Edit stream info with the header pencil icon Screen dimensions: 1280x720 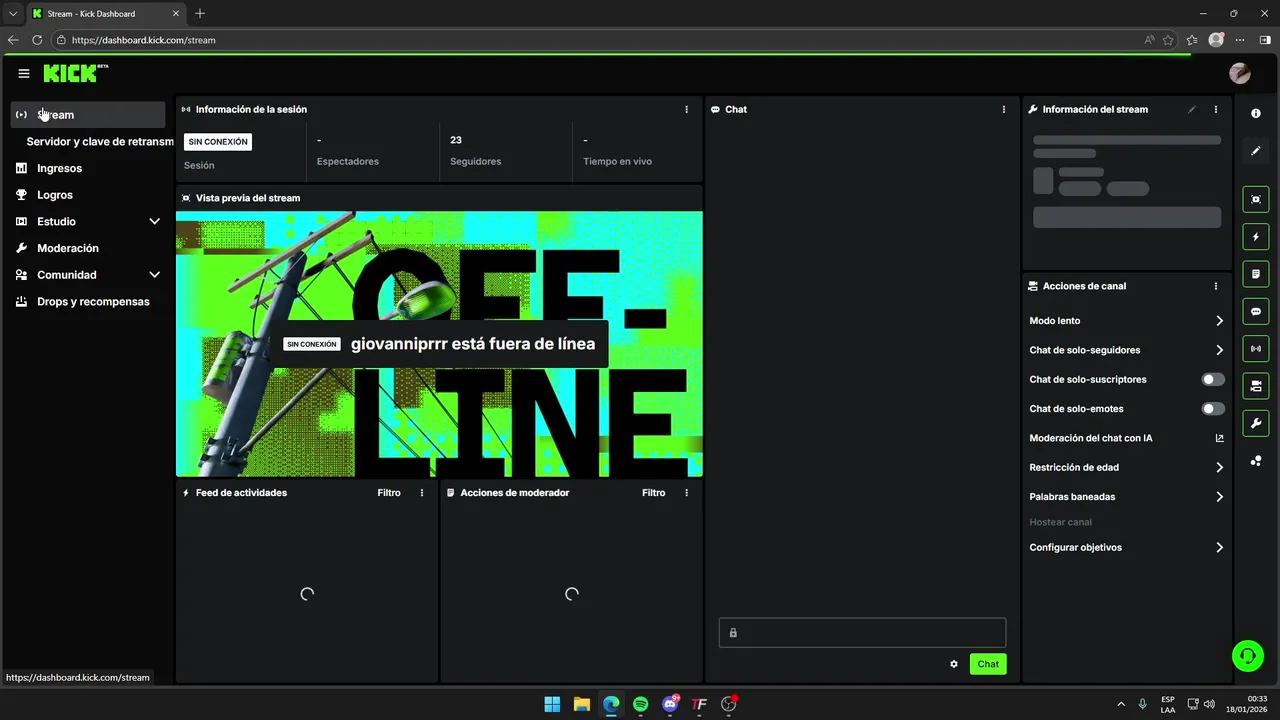(x=1192, y=109)
